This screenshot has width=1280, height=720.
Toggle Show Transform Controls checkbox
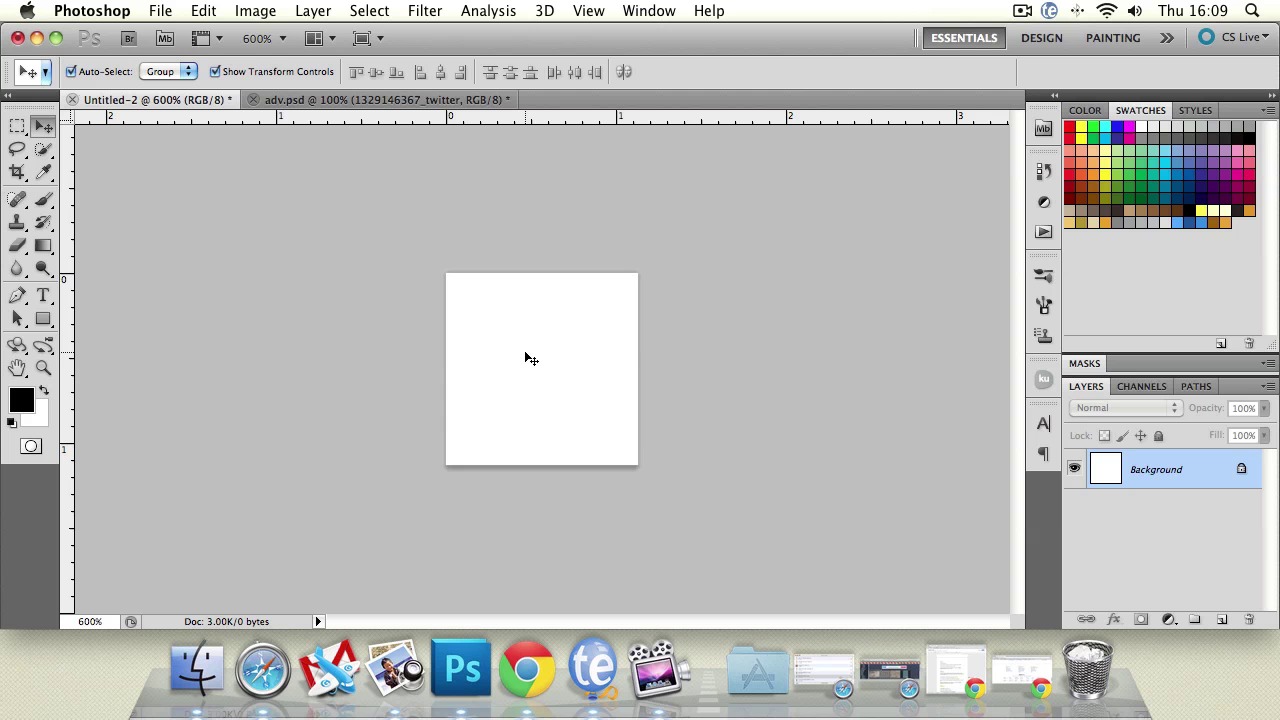(x=215, y=72)
